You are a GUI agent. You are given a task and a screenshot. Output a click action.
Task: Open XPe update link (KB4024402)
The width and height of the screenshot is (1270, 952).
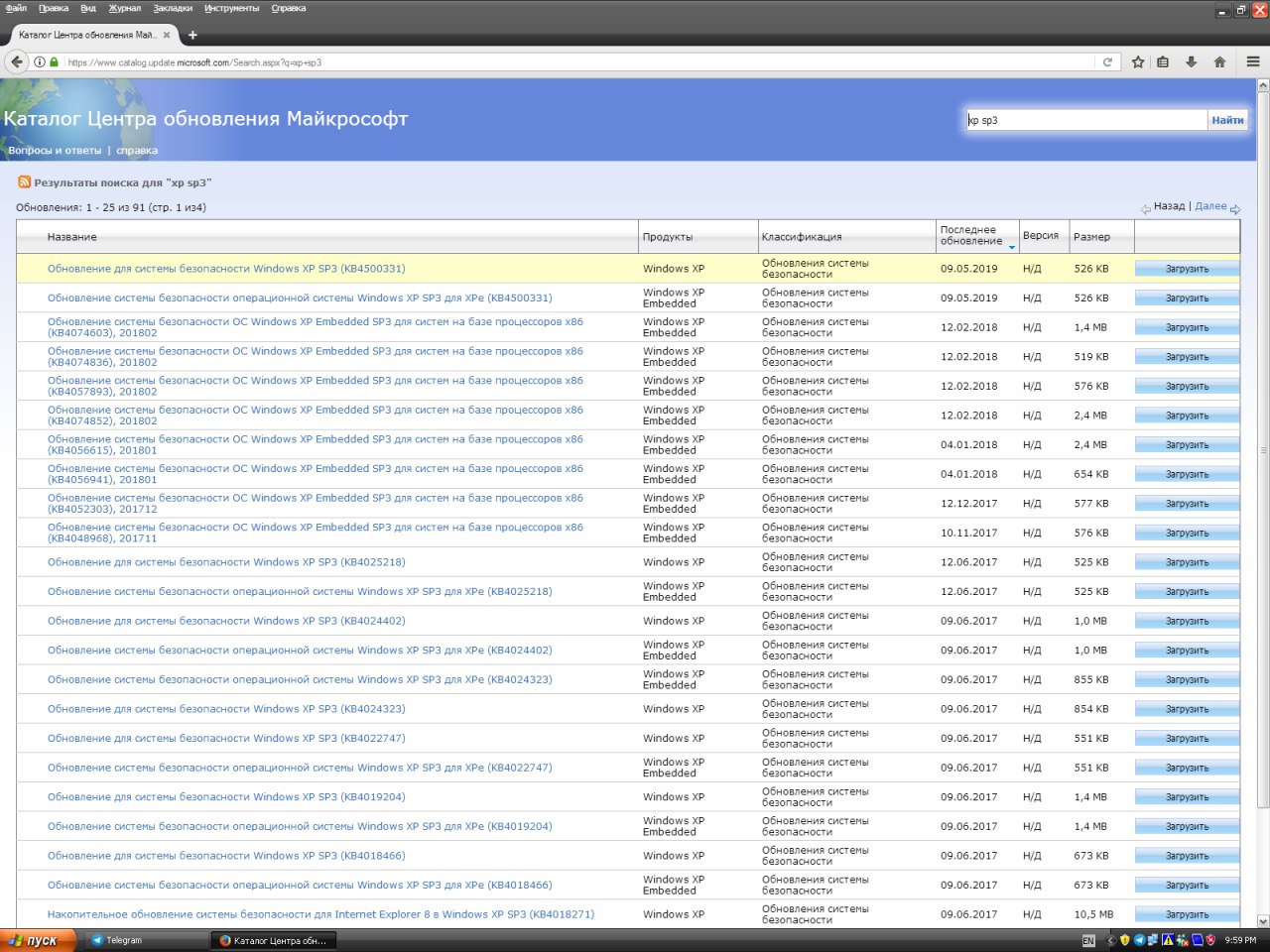click(300, 651)
